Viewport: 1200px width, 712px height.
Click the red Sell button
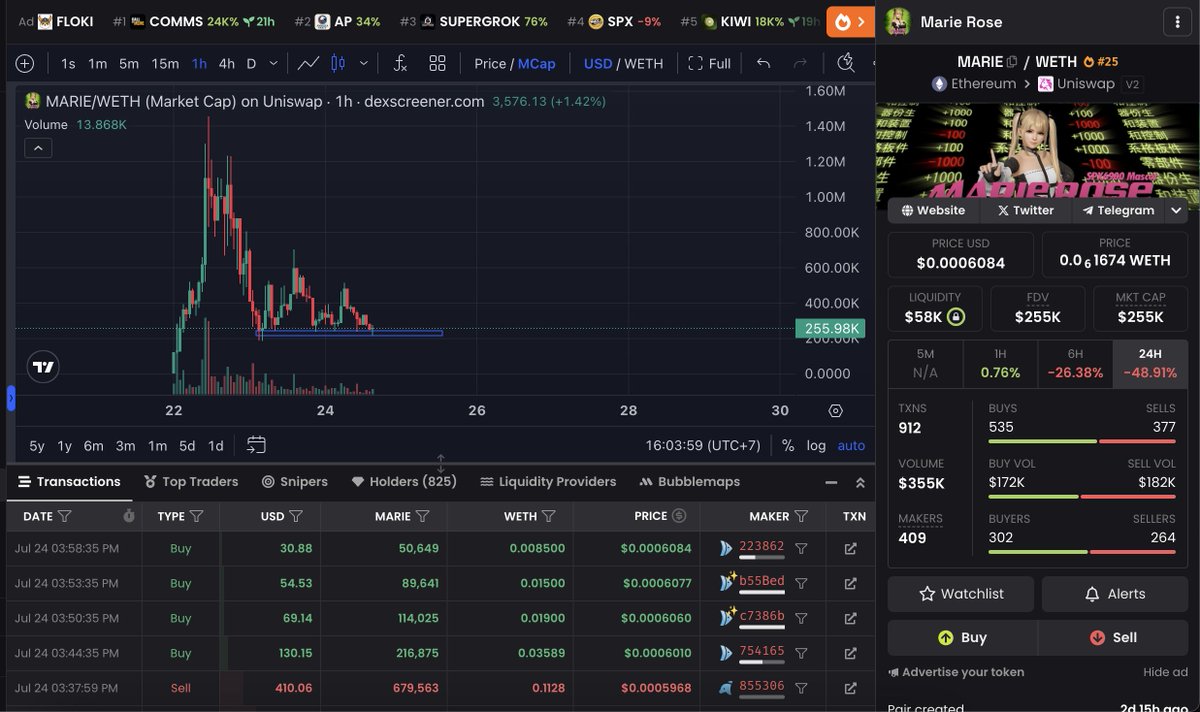coord(1113,637)
